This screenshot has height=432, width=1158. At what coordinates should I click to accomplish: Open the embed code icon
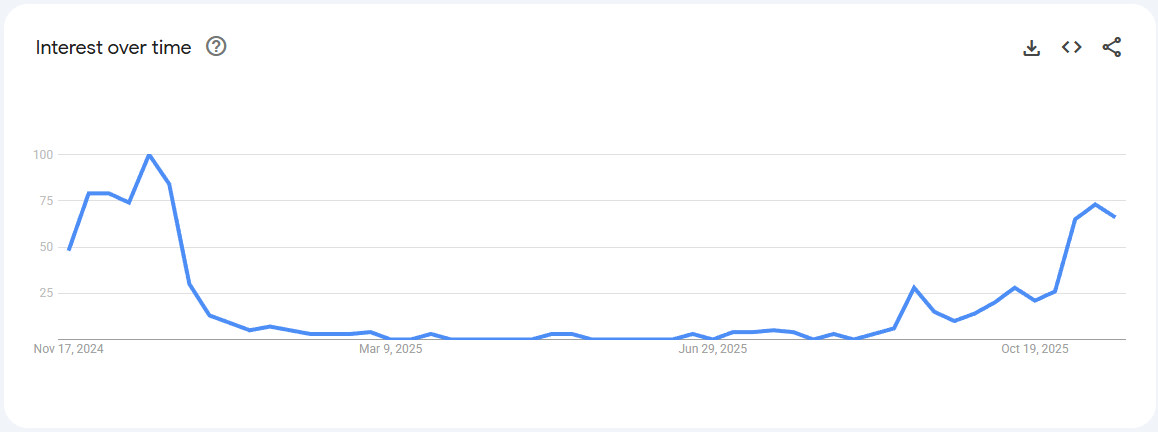pos(1072,47)
